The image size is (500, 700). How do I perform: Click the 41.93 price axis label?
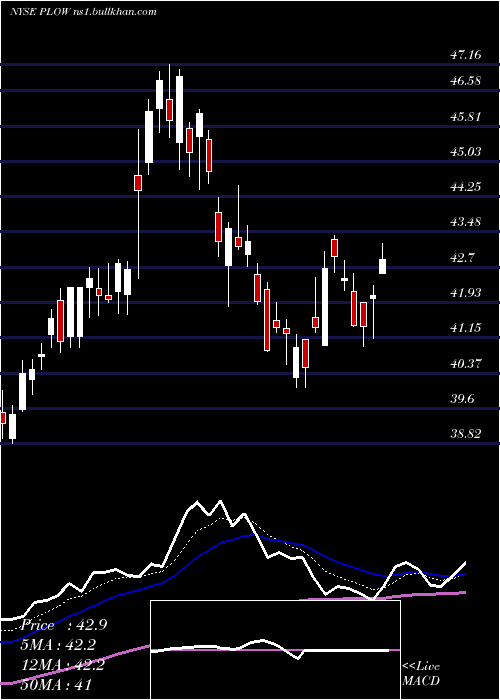466,293
